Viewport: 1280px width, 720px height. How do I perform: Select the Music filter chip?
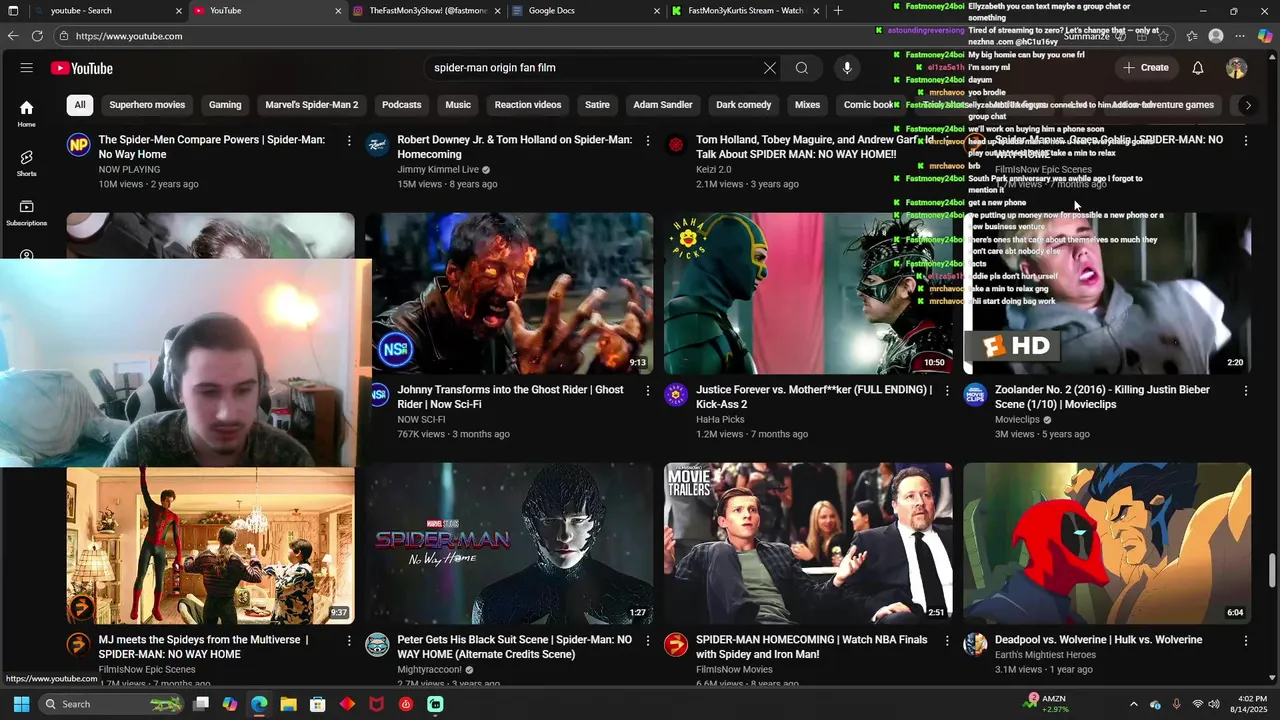click(458, 105)
